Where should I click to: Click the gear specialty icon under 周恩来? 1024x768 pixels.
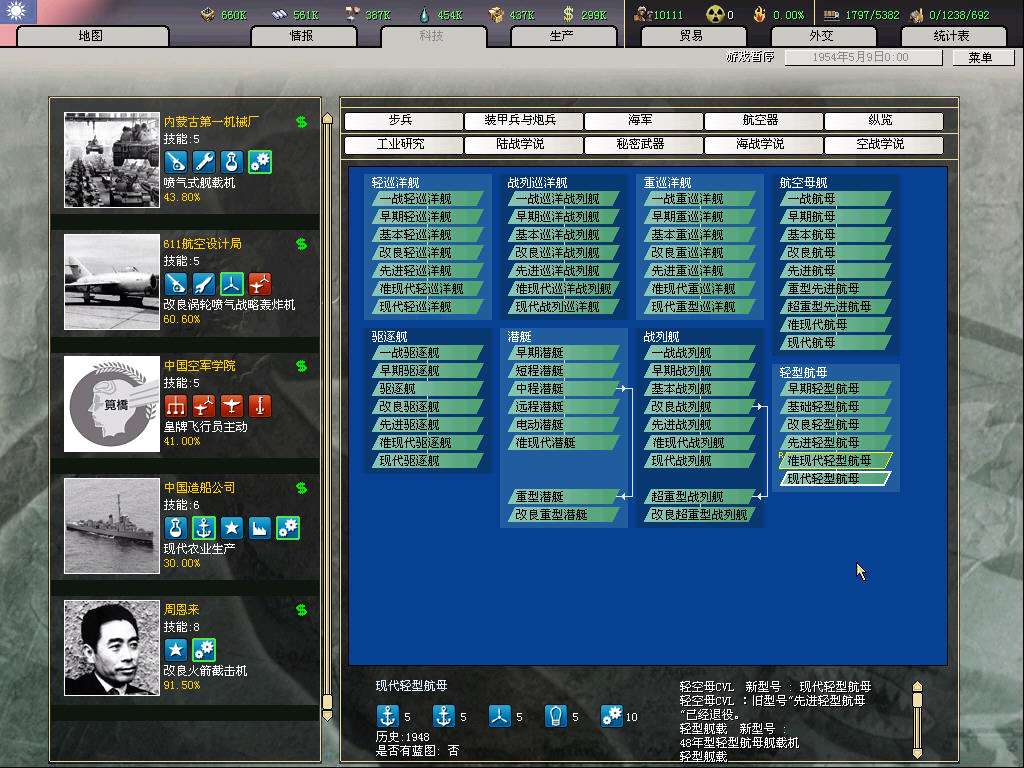point(204,649)
